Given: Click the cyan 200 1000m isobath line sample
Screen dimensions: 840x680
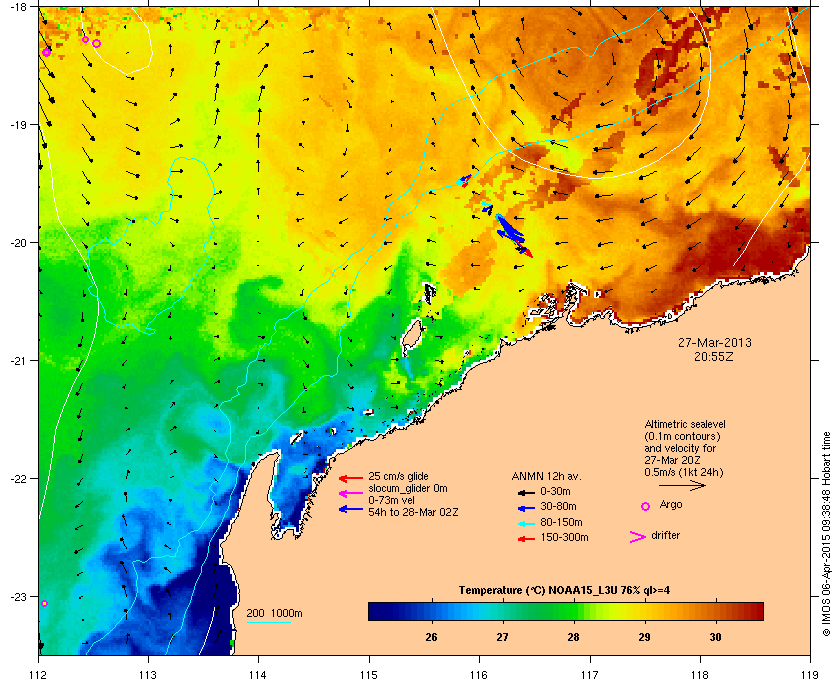Looking at the screenshot, I should tap(268, 622).
